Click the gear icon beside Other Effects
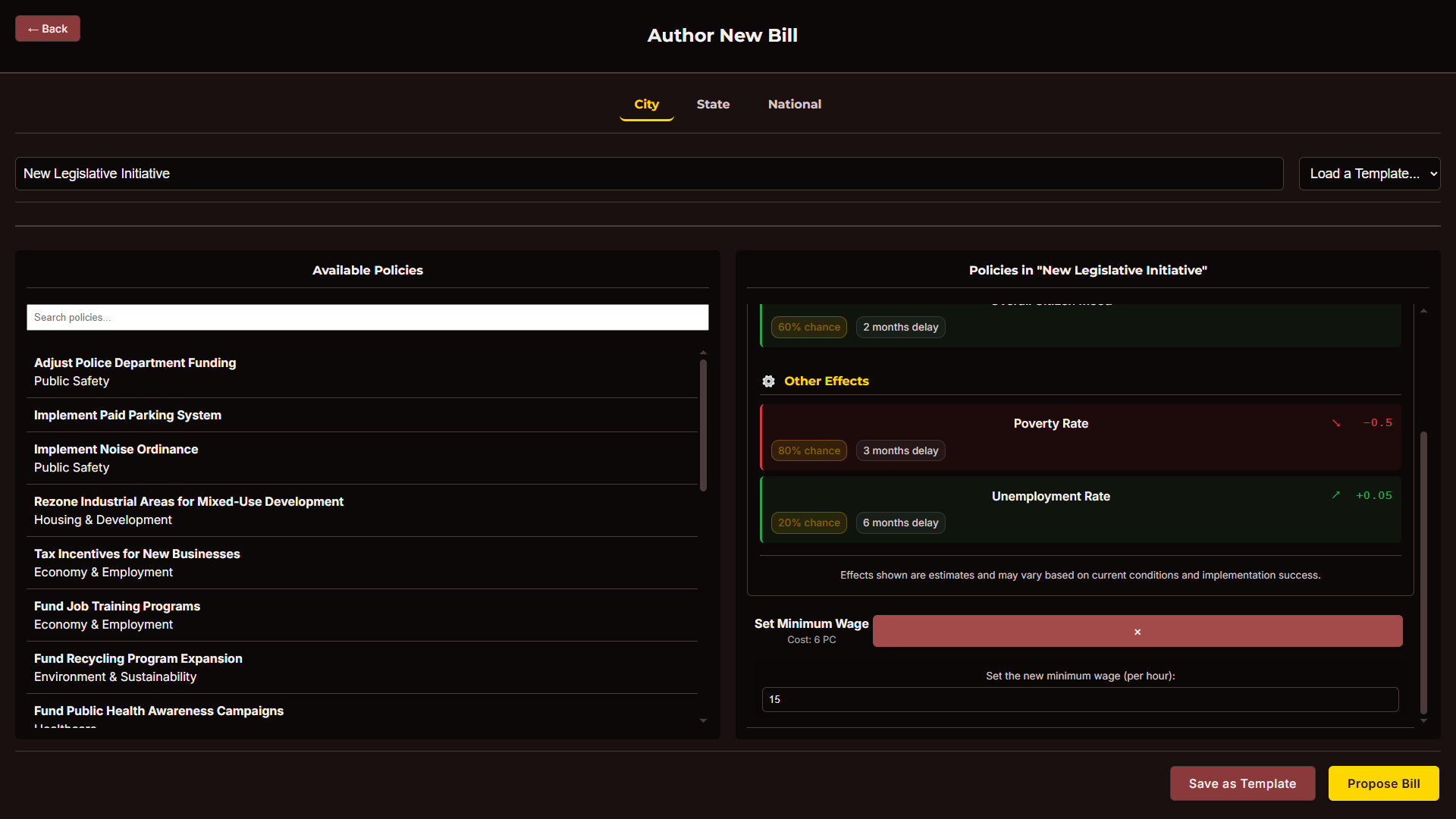1456x819 pixels. pyautogui.click(x=768, y=381)
